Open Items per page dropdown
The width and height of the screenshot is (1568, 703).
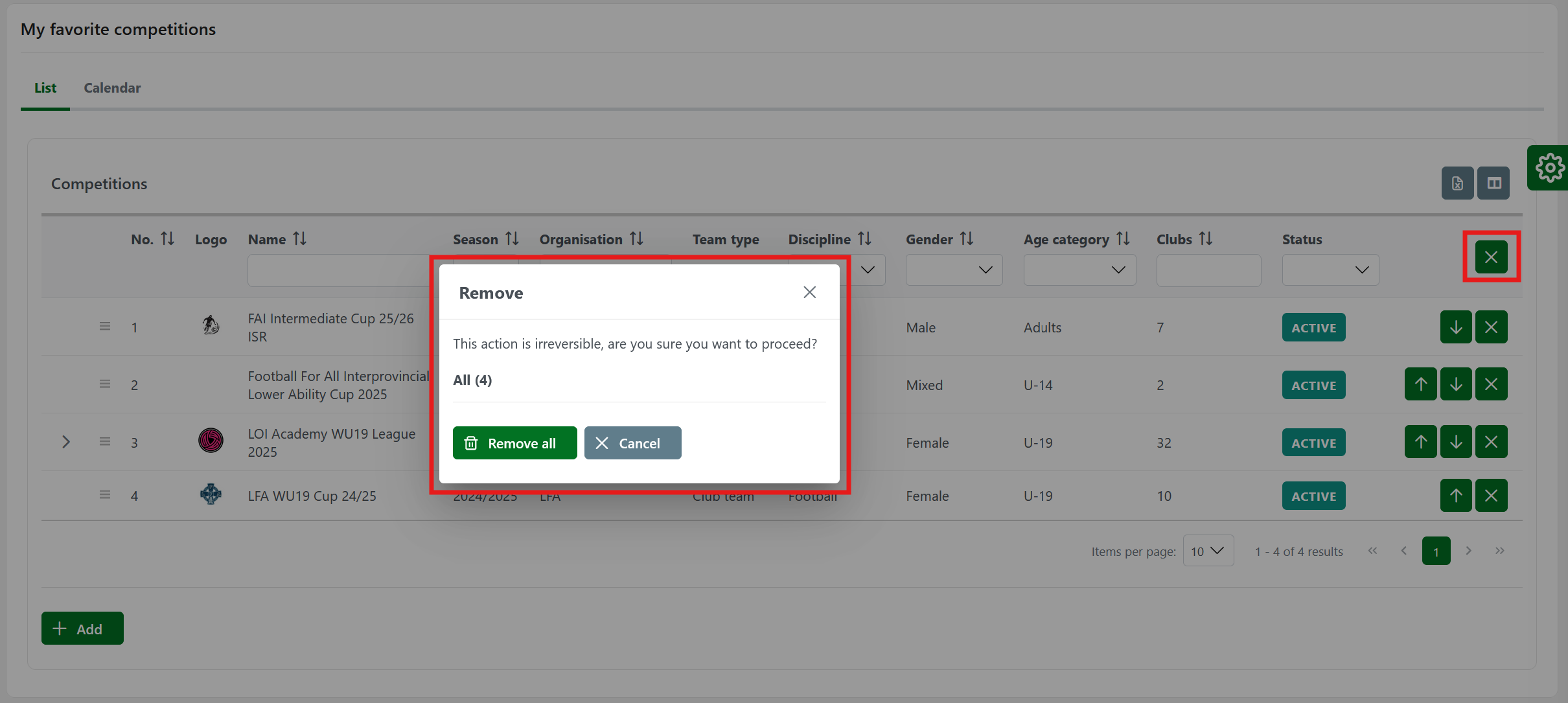pyautogui.click(x=1208, y=551)
